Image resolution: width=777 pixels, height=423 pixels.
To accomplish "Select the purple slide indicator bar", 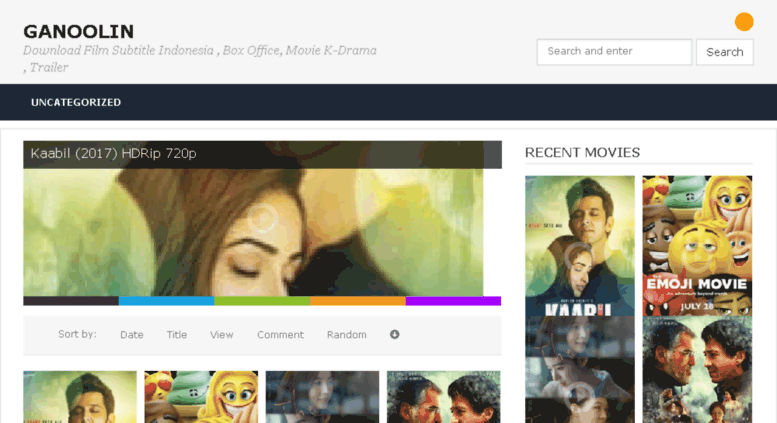I will (453, 301).
